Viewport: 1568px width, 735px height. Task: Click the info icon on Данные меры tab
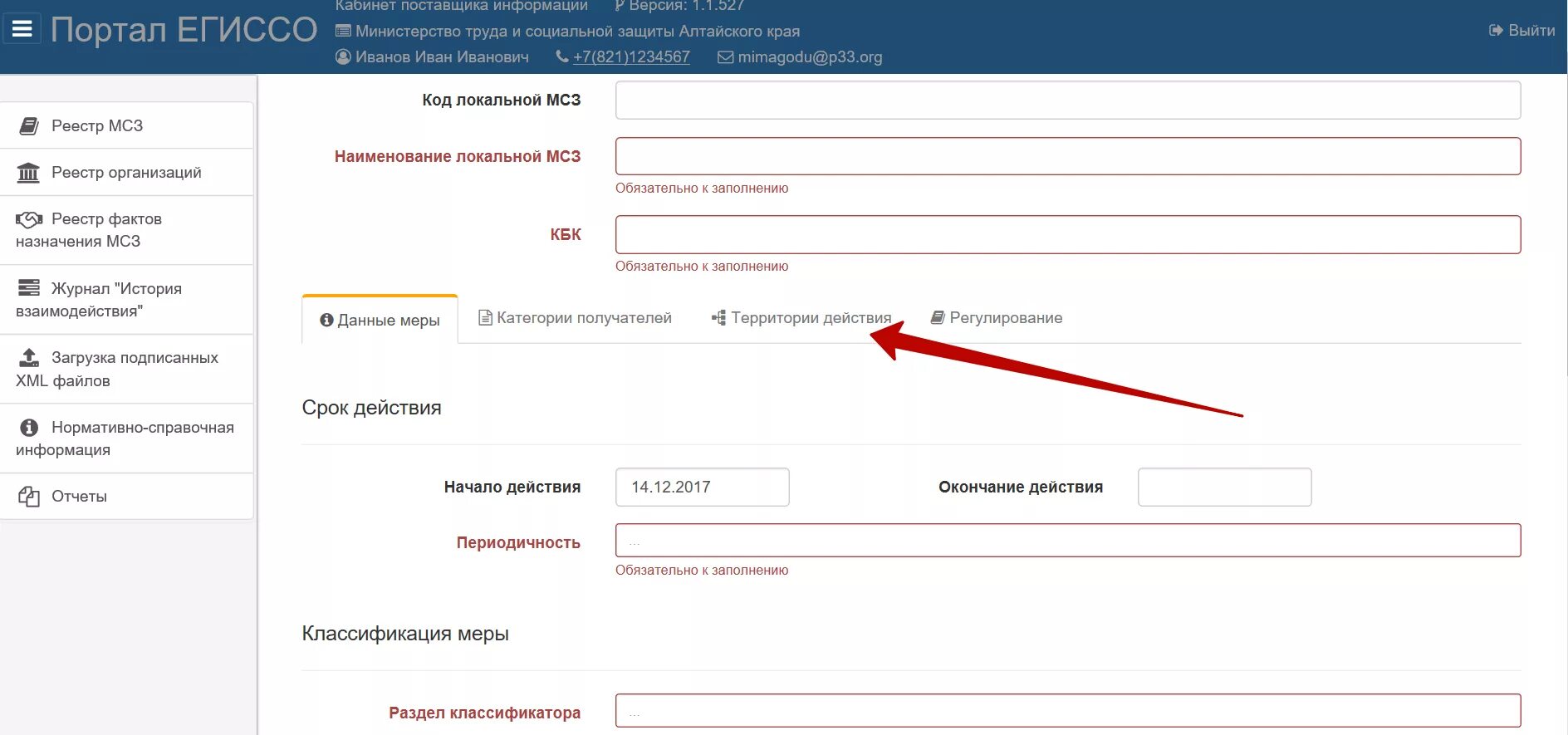click(x=326, y=320)
